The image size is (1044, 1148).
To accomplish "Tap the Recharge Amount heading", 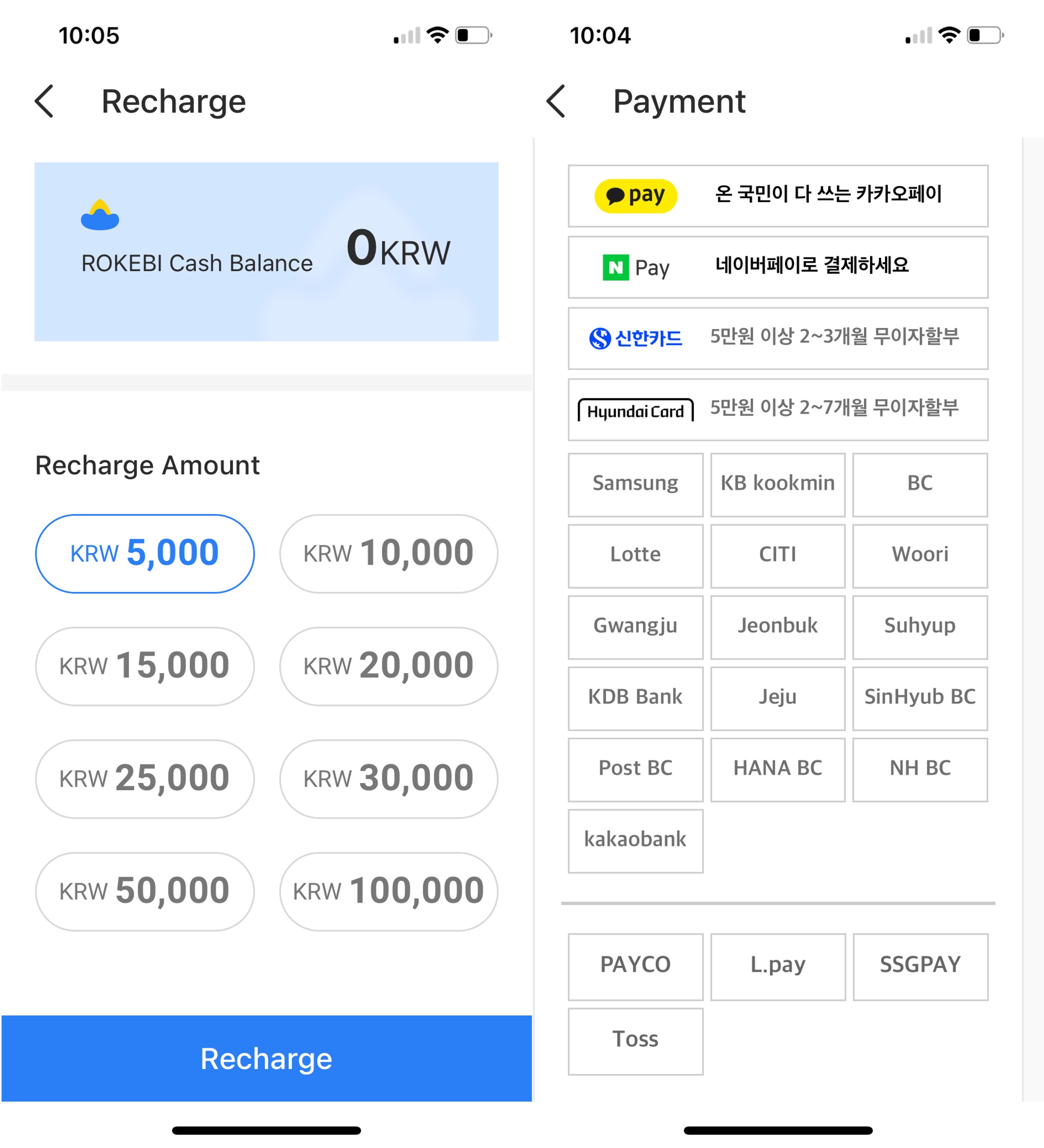I will coord(148,465).
